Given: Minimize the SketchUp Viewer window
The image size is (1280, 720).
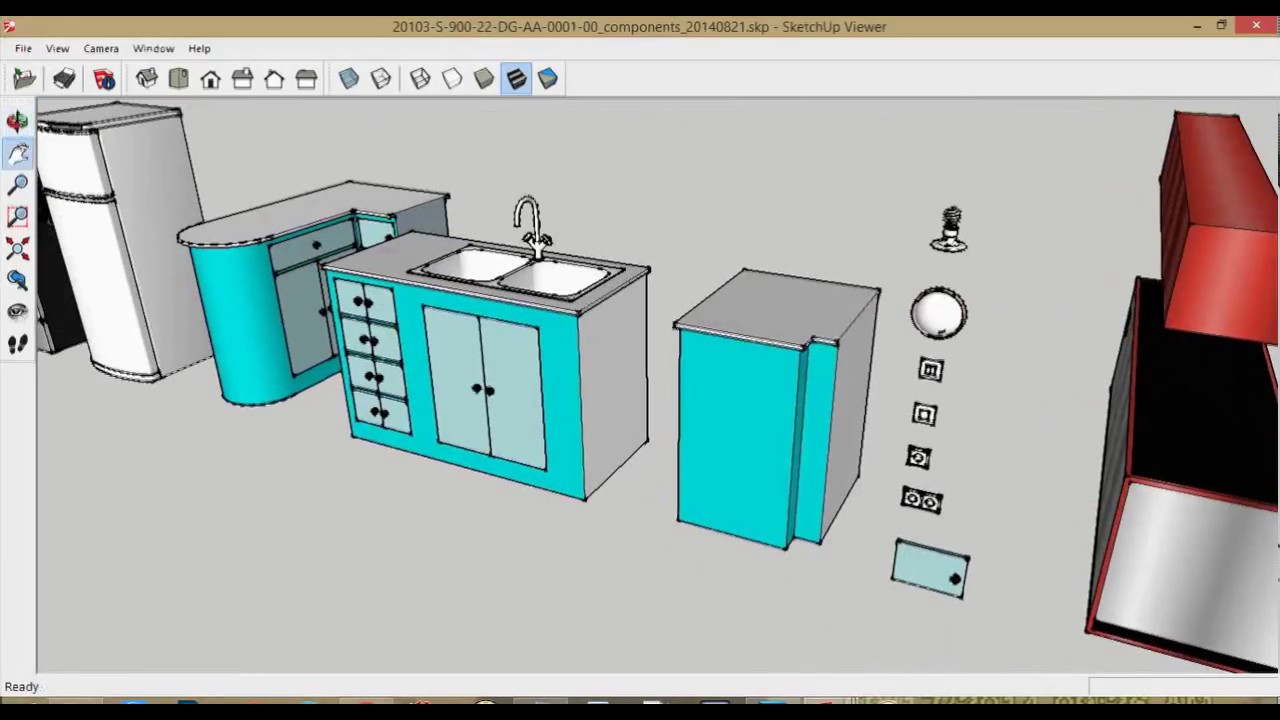Looking at the screenshot, I should [x=1197, y=26].
